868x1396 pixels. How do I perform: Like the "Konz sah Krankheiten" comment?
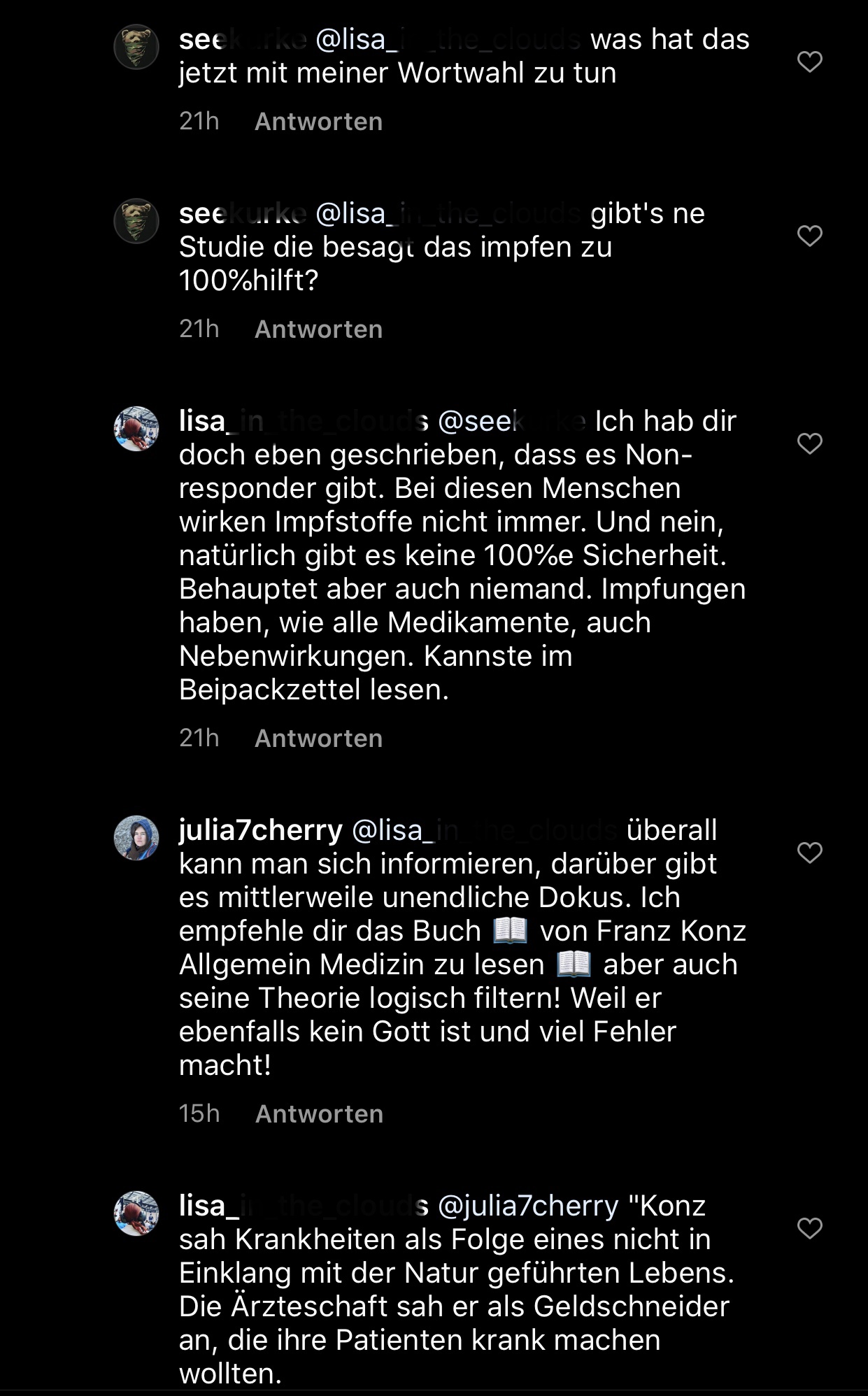click(x=809, y=1228)
